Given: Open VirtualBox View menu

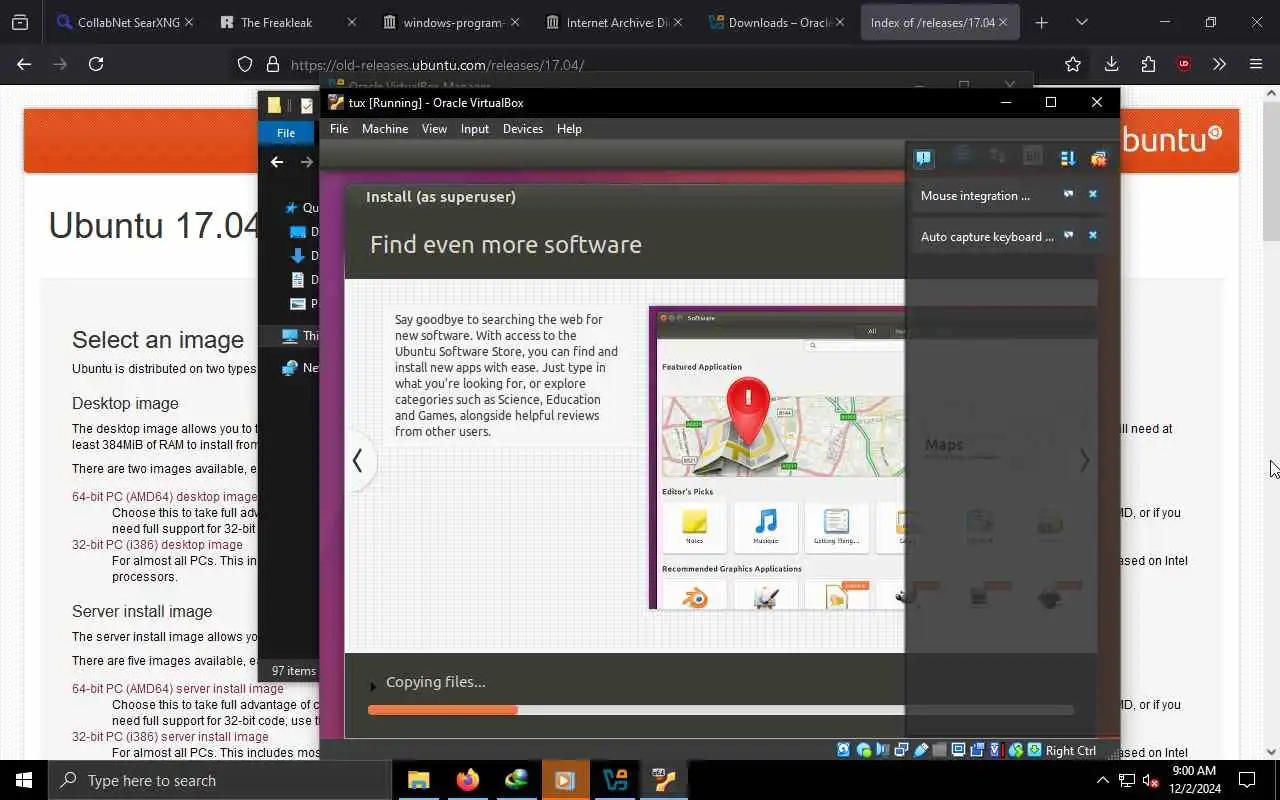Looking at the screenshot, I should tap(434, 129).
